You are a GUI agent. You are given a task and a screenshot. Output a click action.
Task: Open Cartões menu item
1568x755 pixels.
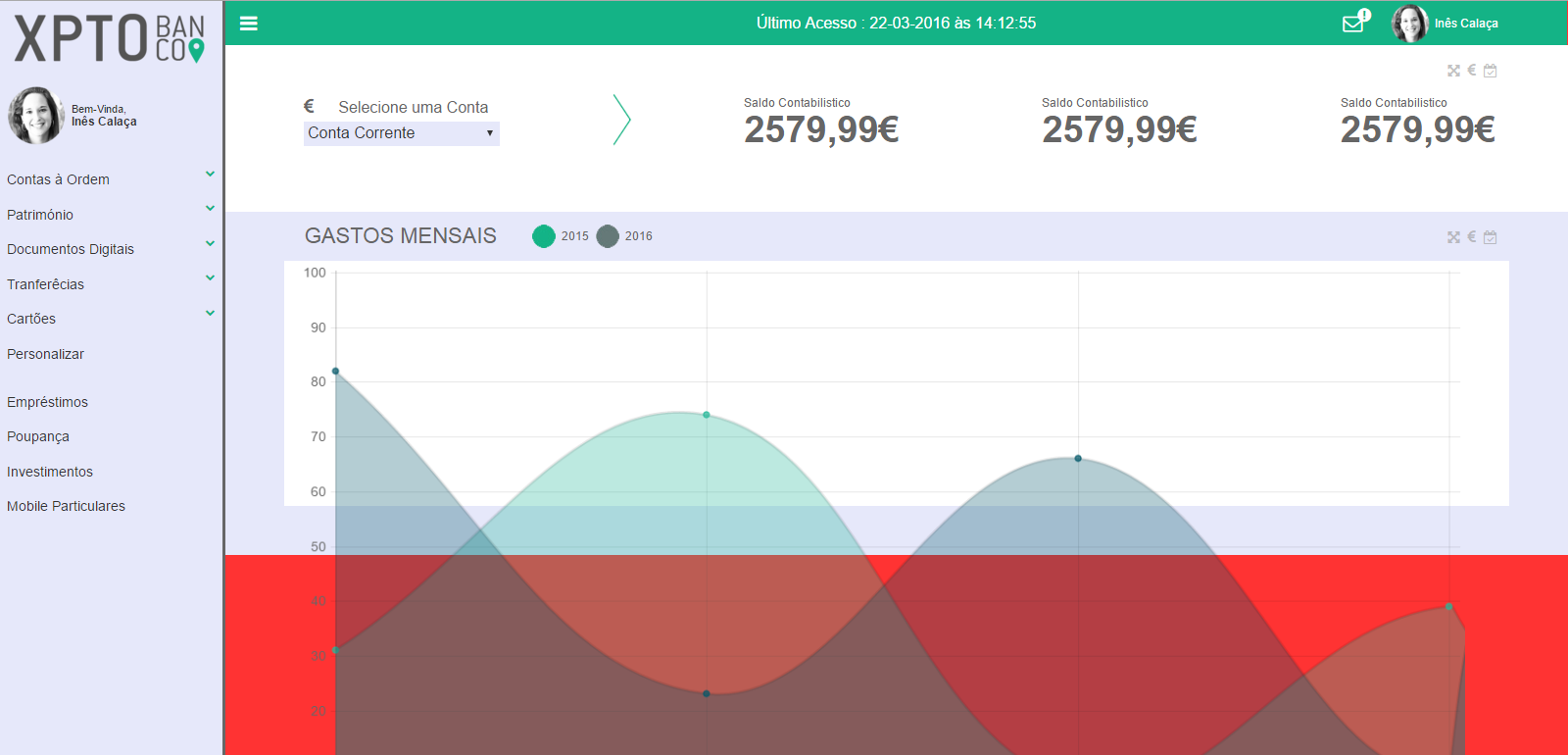(x=31, y=319)
